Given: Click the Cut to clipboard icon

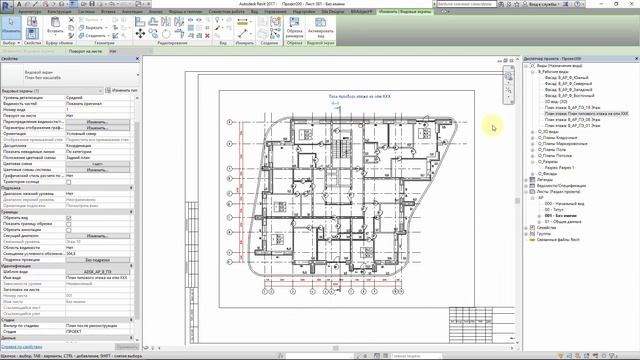Looking at the screenshot, I should [71, 20].
